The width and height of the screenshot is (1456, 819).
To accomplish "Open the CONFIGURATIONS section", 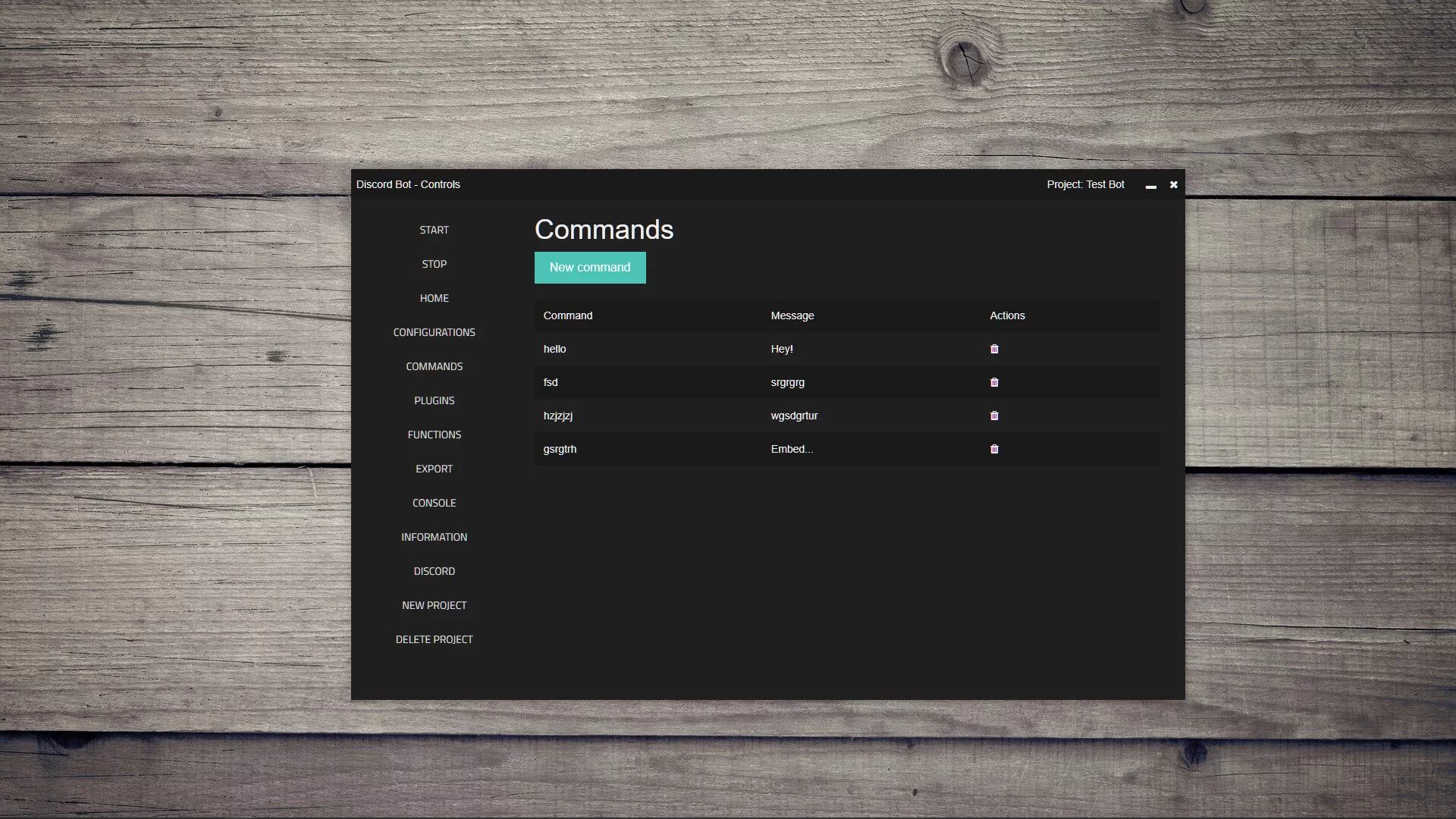I will point(434,332).
